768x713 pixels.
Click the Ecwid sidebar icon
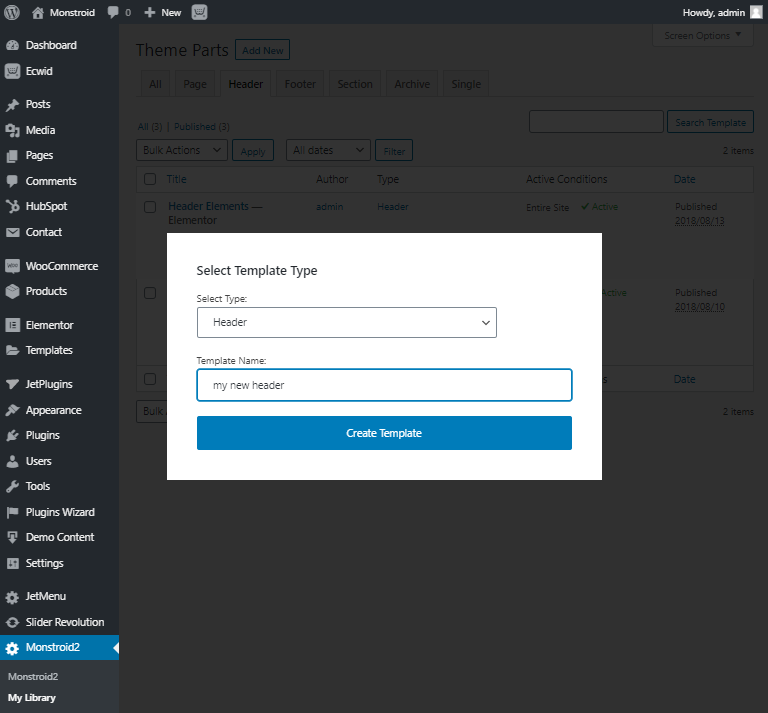pos(13,71)
